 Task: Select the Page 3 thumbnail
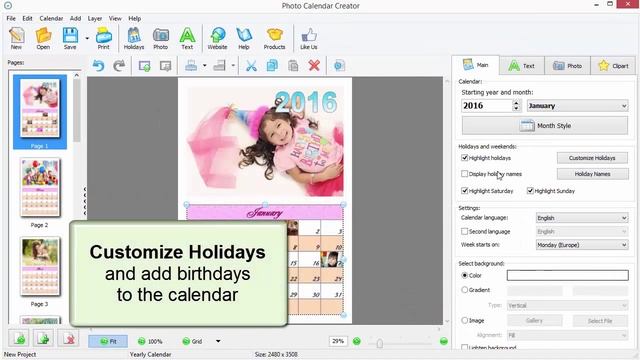click(40, 267)
